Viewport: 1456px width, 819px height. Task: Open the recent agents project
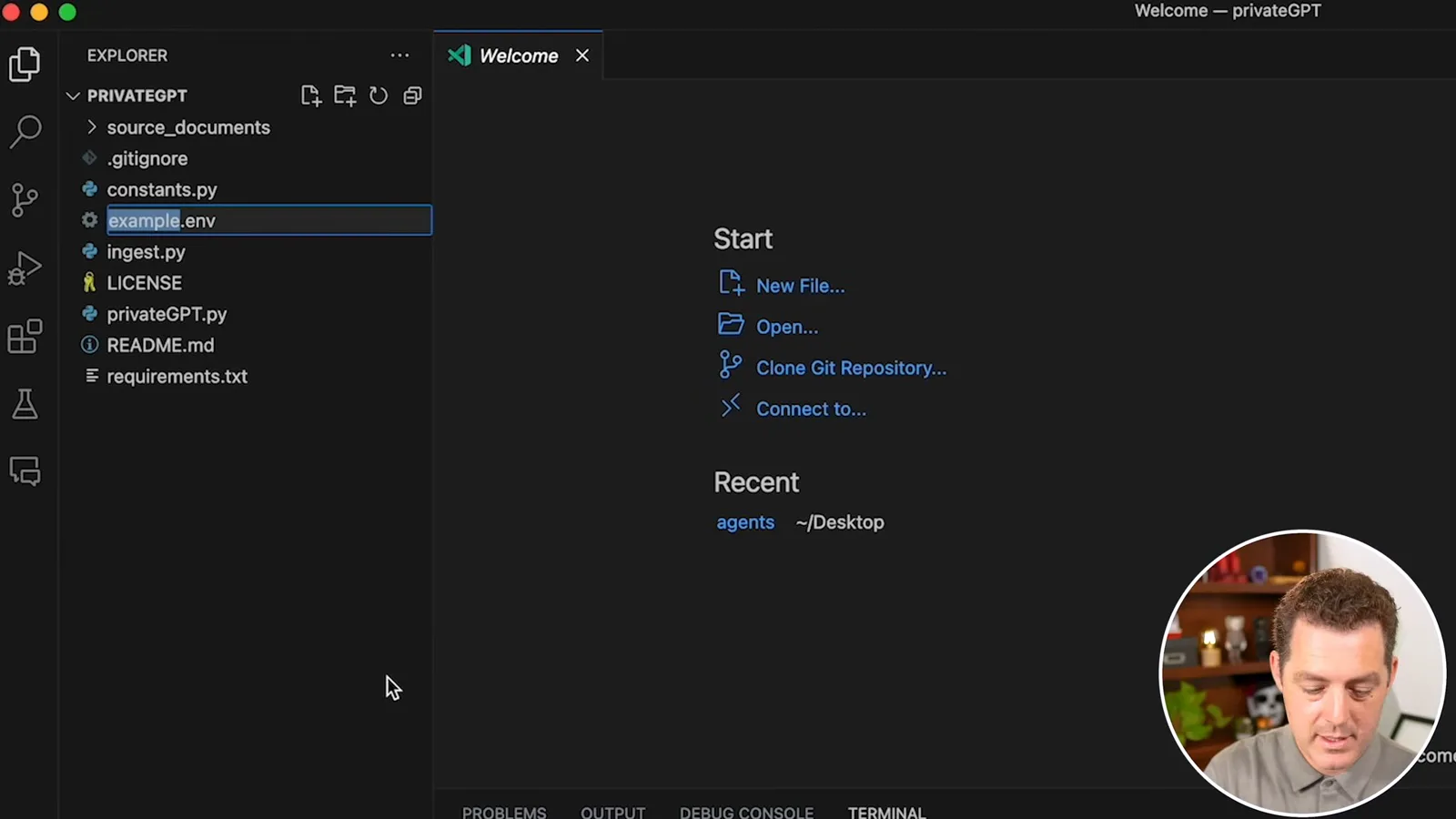pyautogui.click(x=745, y=522)
